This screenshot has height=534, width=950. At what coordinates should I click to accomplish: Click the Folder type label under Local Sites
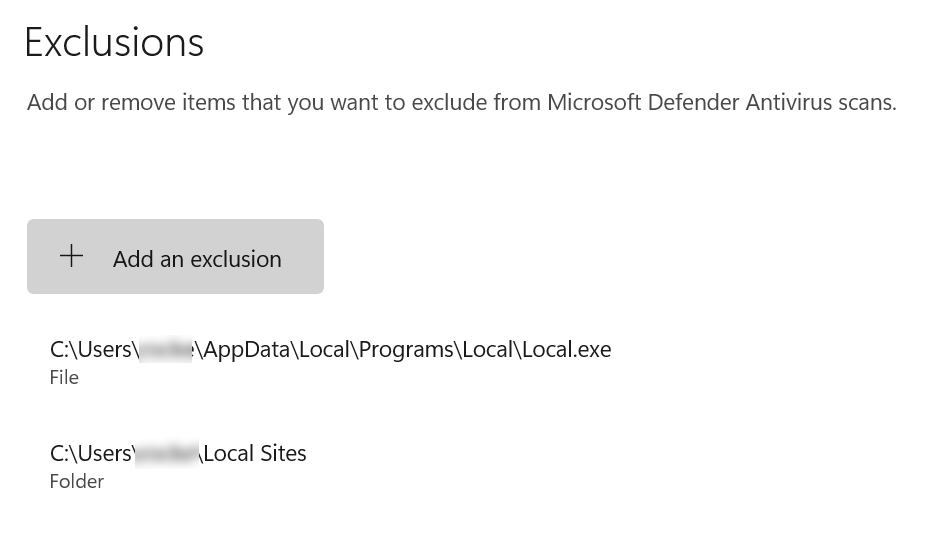pos(77,482)
